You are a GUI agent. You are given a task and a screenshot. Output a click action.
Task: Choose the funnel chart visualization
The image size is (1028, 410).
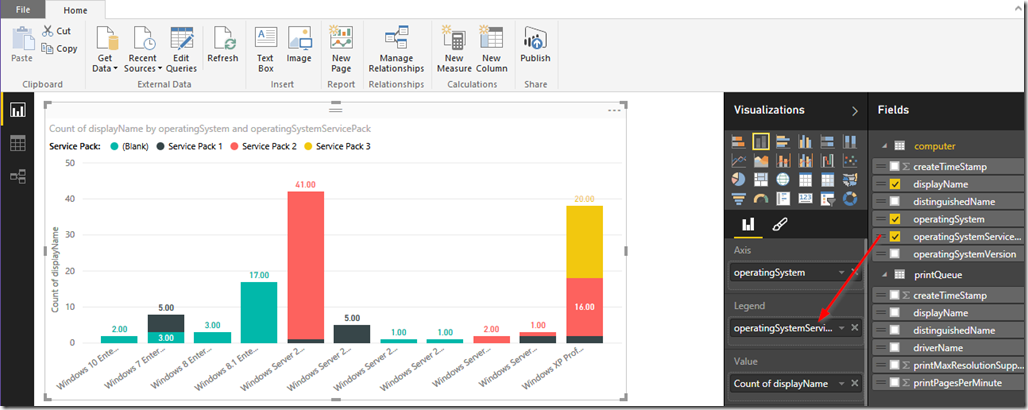(x=738, y=197)
